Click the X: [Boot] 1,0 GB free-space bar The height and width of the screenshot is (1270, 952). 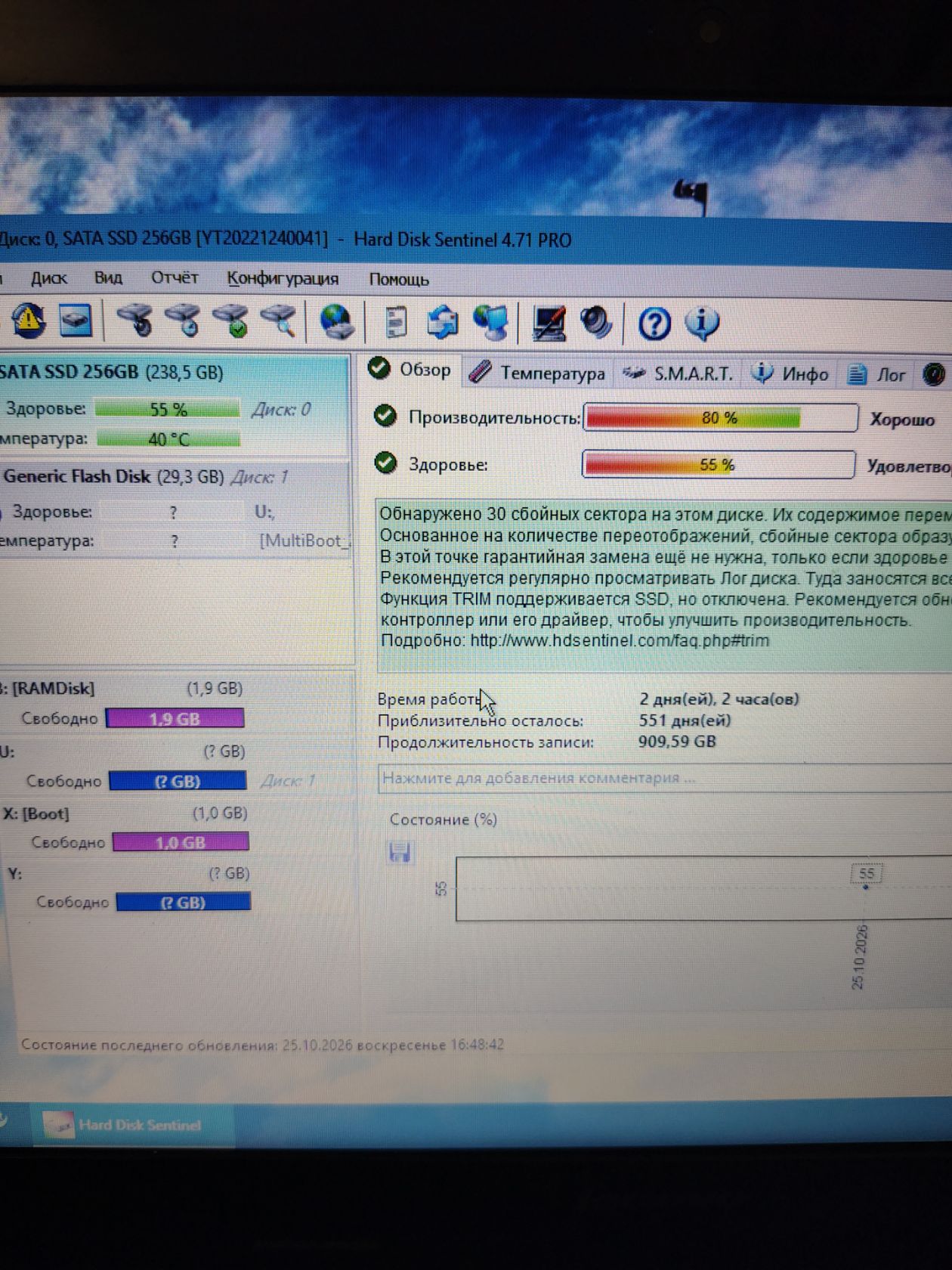pos(181,842)
